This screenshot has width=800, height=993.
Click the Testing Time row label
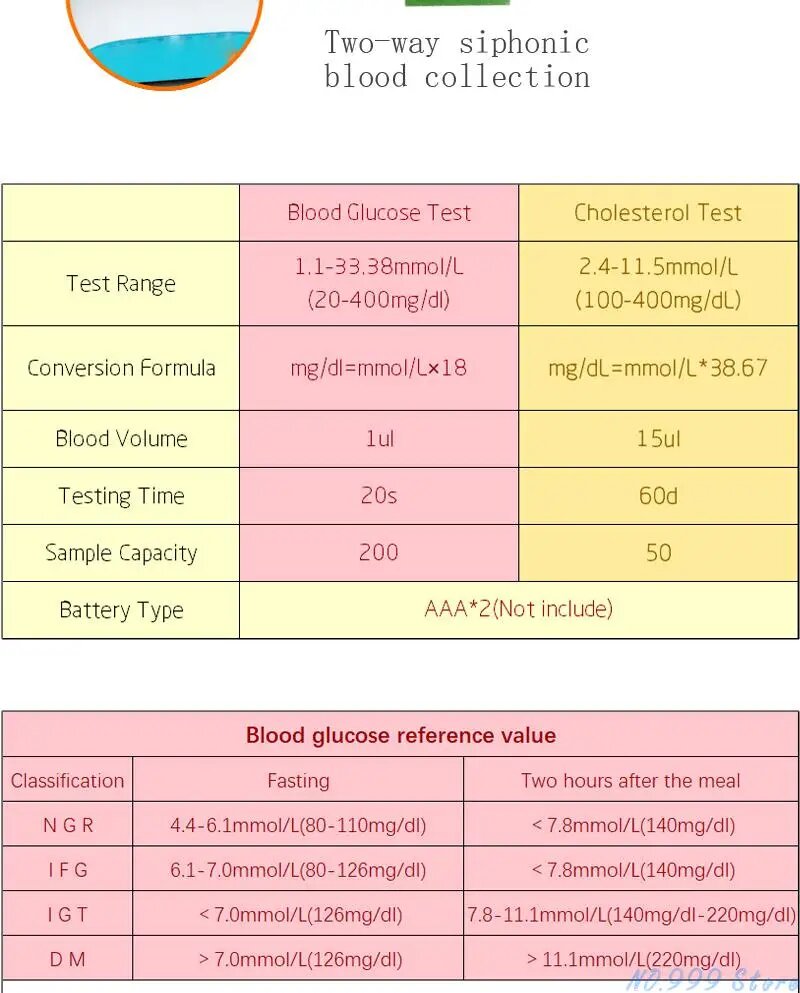[x=121, y=496]
